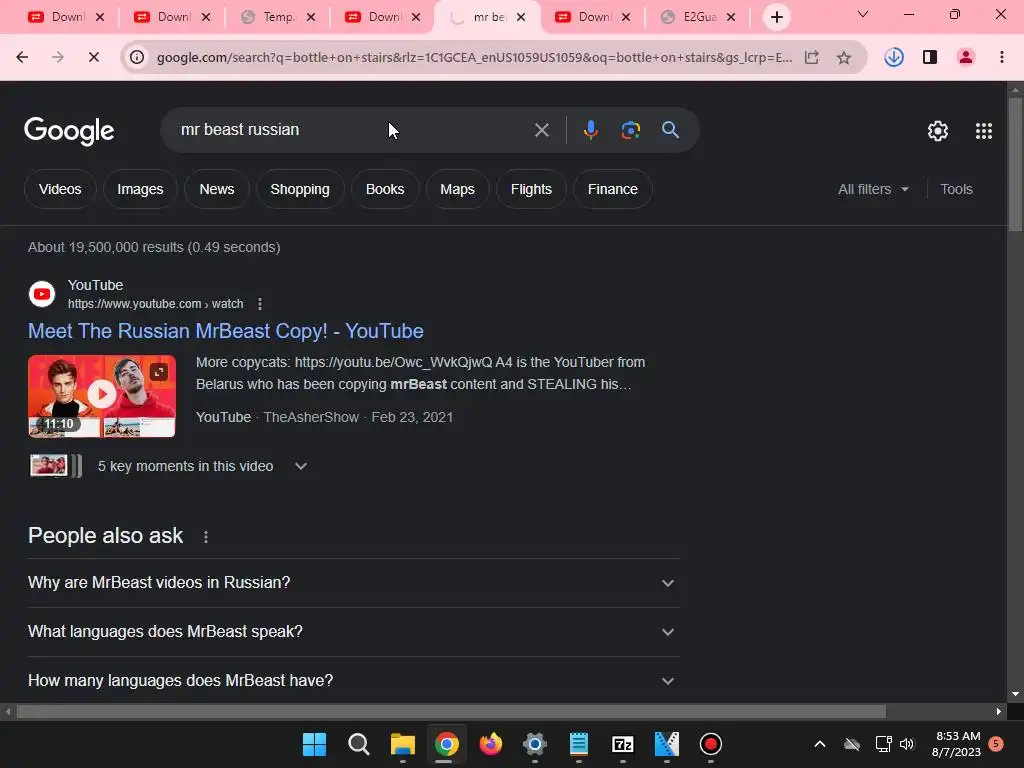Open the tab search chevron
1024x768 pixels.
[863, 14]
